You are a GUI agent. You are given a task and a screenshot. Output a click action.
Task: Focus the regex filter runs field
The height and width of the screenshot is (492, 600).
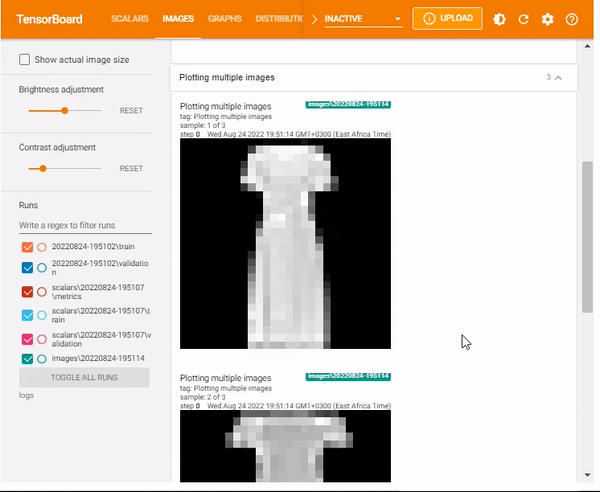click(x=85, y=225)
